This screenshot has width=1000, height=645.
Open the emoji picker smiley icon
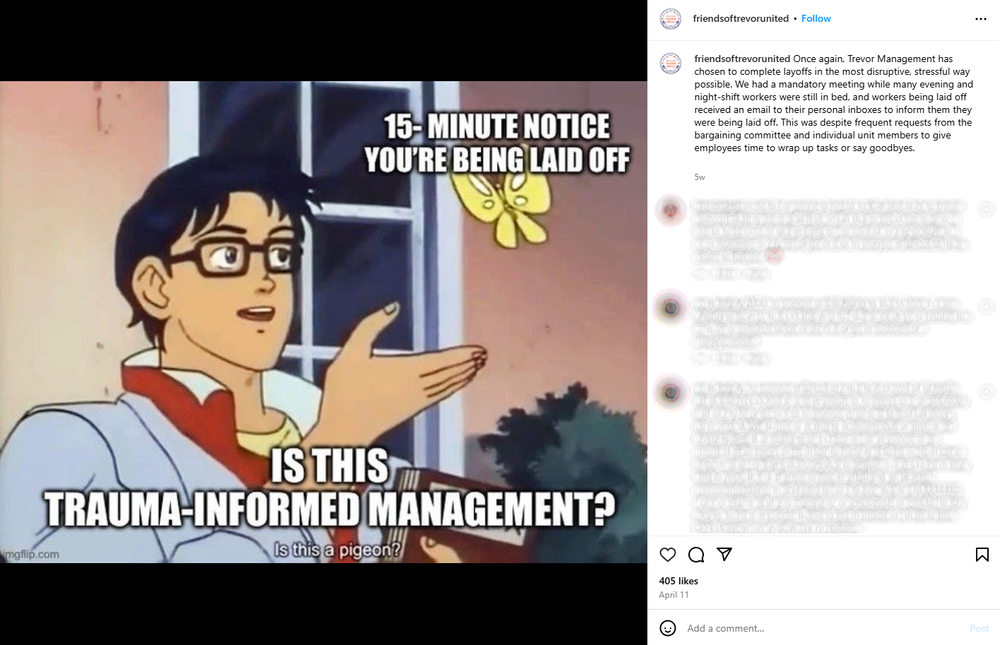pos(667,628)
